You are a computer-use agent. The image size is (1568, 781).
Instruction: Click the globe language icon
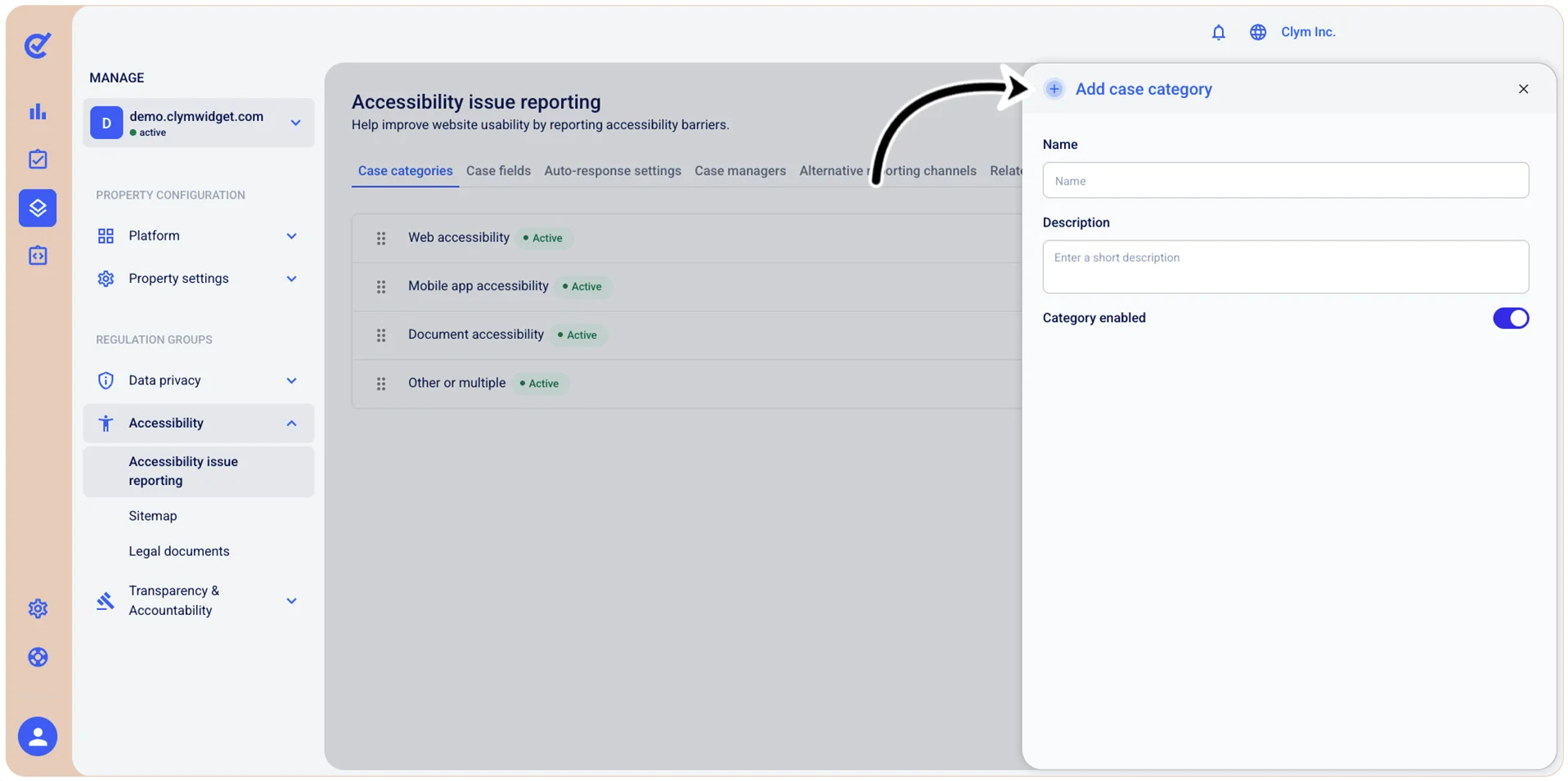coord(1258,32)
